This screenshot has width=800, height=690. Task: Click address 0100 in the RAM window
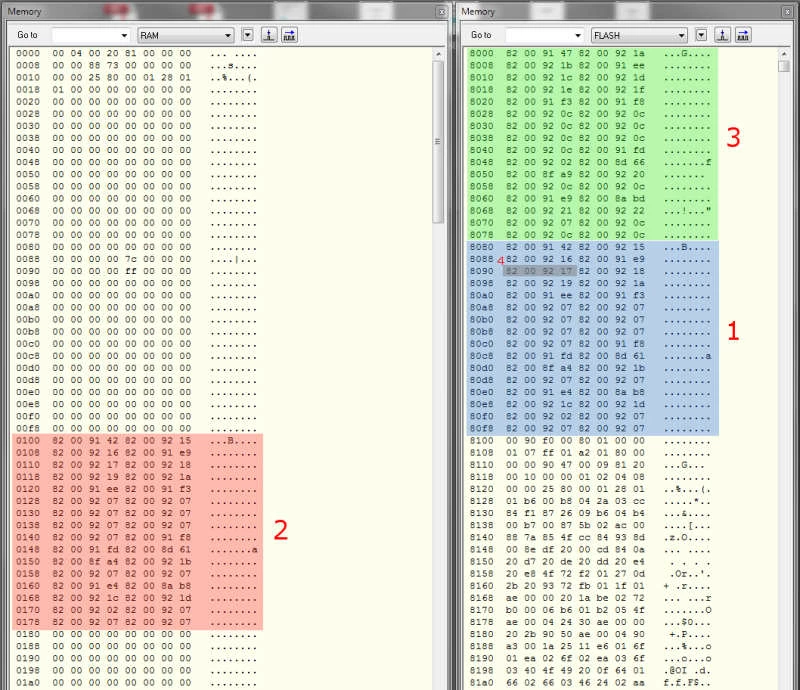pyautogui.click(x=28, y=440)
